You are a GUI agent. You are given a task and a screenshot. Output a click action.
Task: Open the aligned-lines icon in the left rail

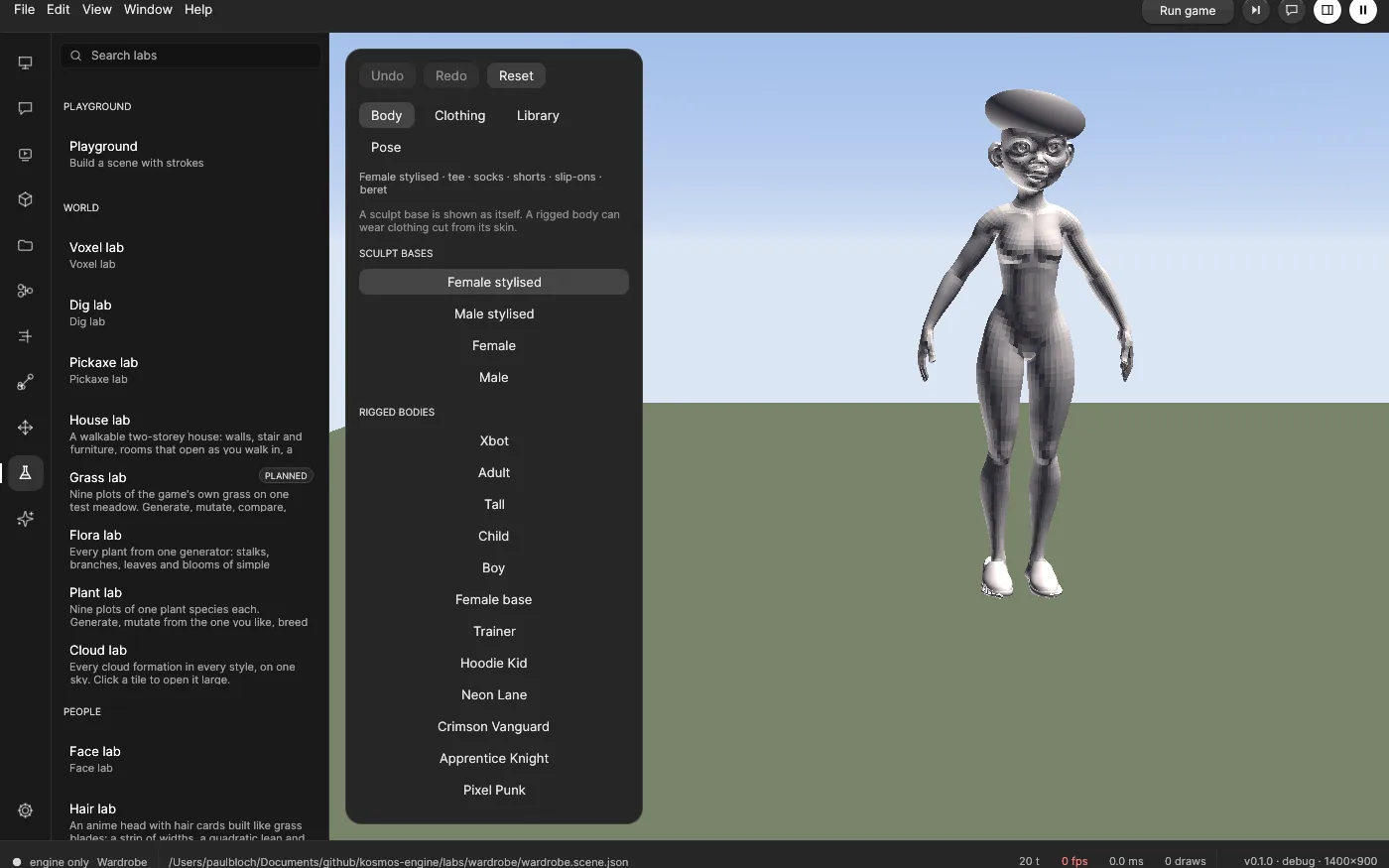26,336
